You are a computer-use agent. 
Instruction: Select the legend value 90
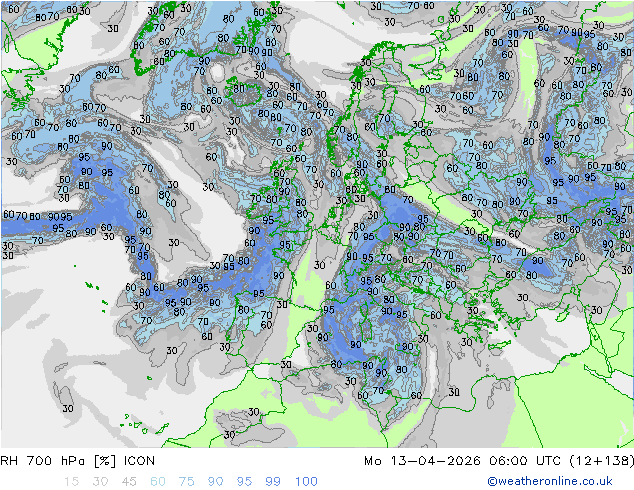[x=215, y=482]
